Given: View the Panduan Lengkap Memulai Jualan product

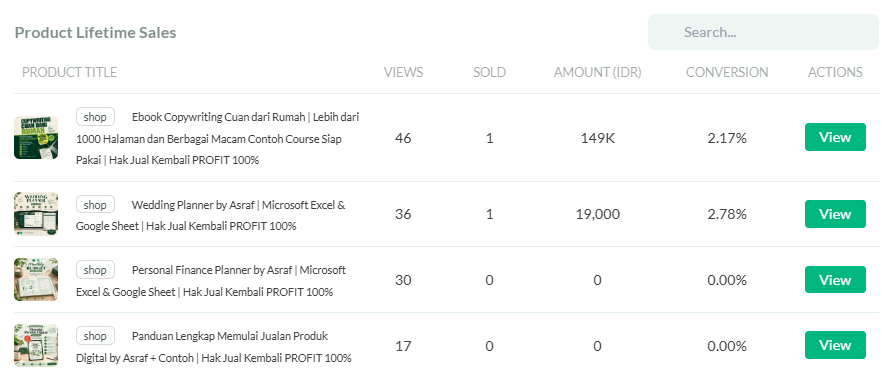Looking at the screenshot, I should click(x=835, y=345).
